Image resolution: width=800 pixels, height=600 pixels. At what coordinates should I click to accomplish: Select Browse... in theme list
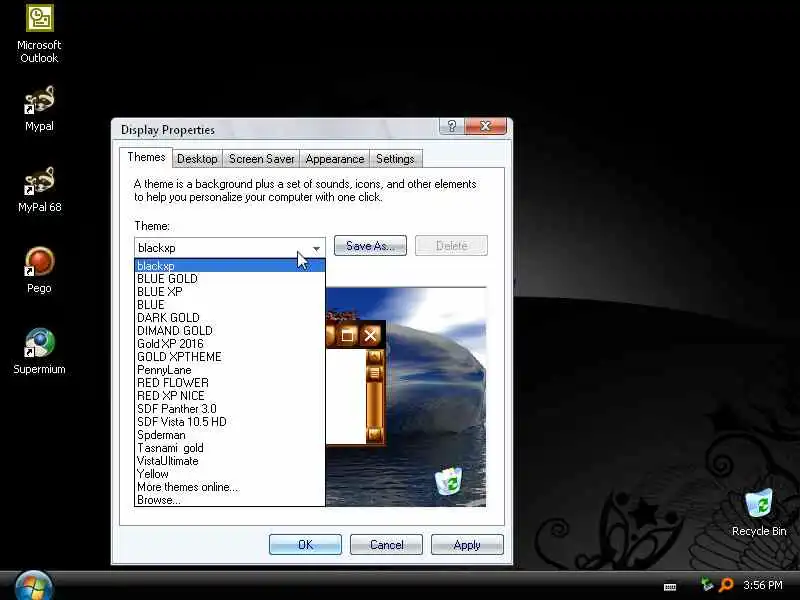230,500
